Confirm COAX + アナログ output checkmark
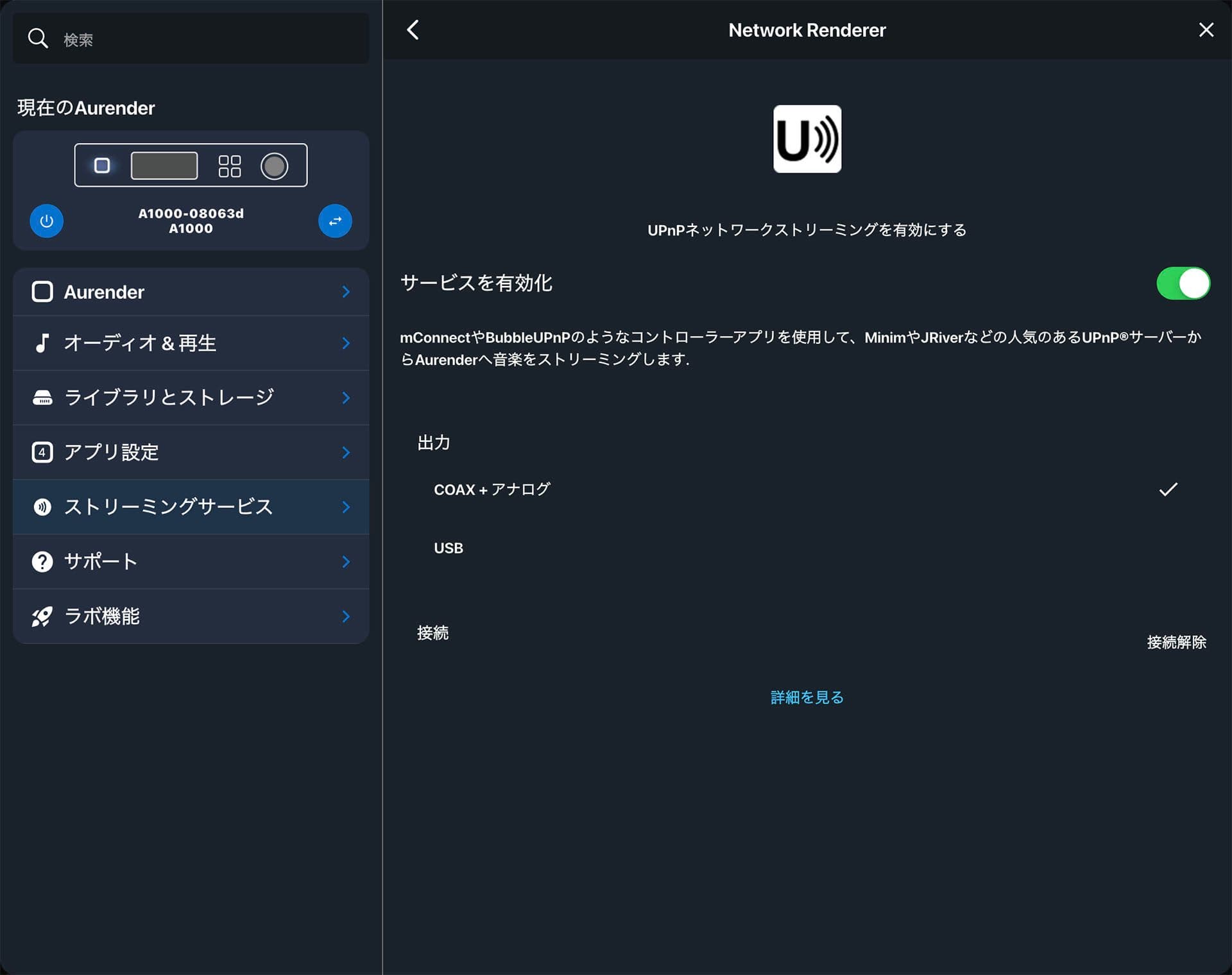 [1168, 489]
